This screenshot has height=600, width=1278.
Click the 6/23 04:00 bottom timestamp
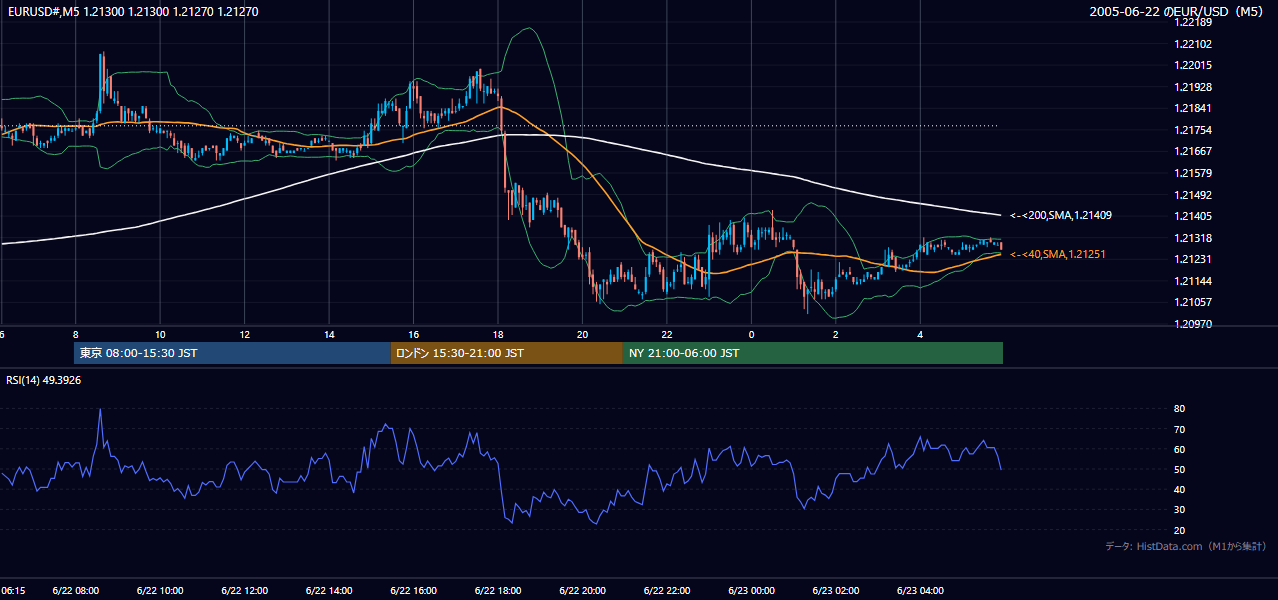pos(920,591)
